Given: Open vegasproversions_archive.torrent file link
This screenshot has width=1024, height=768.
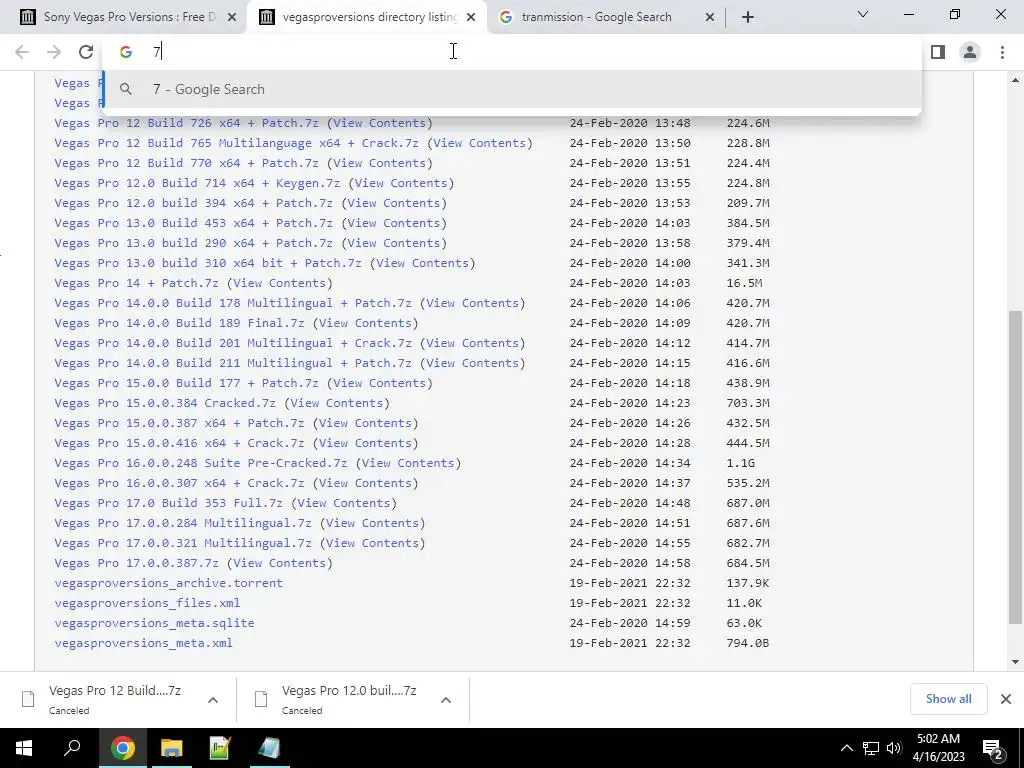Looking at the screenshot, I should point(168,583).
